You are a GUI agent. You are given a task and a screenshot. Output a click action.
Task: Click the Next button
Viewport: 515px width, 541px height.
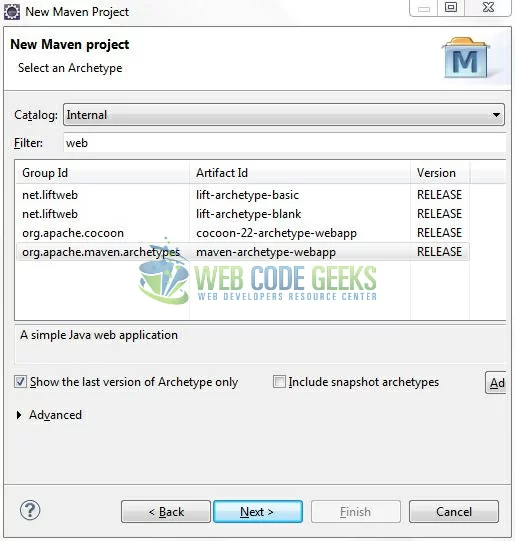[258, 511]
